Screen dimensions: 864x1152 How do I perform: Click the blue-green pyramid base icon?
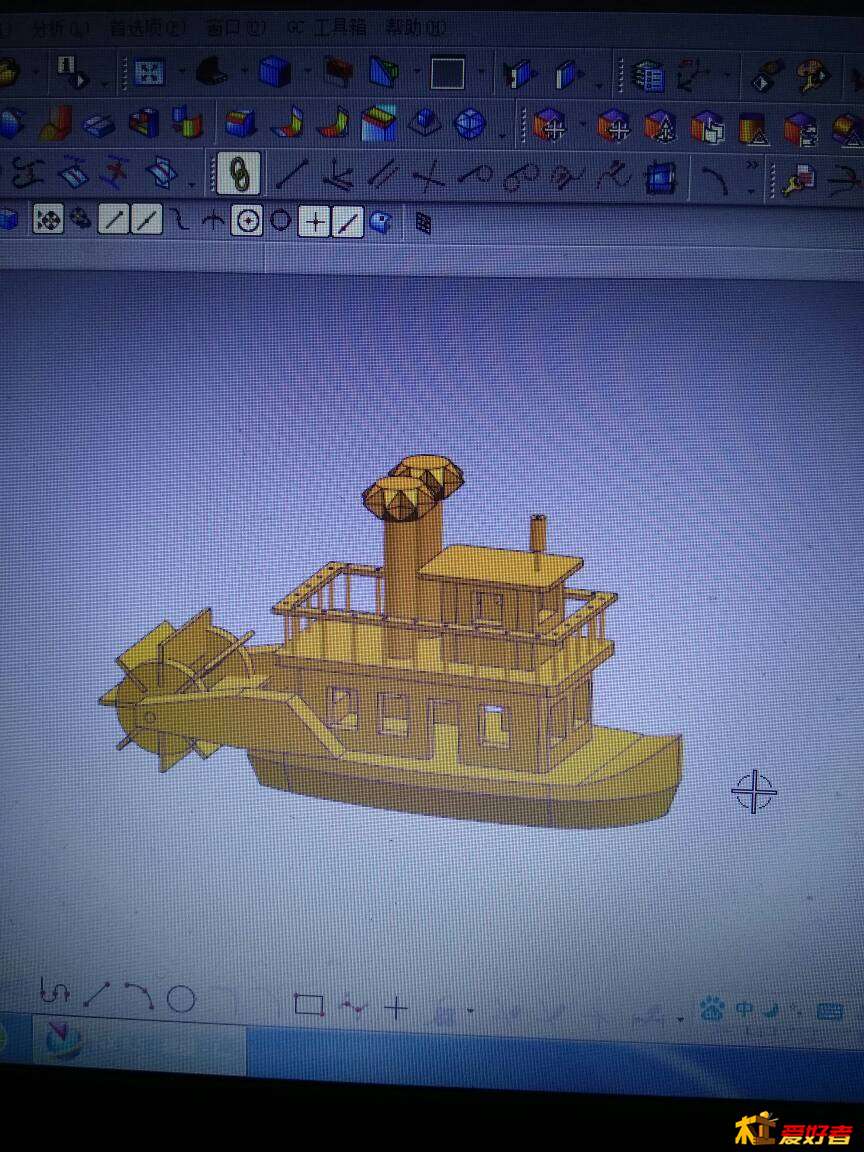(424, 123)
